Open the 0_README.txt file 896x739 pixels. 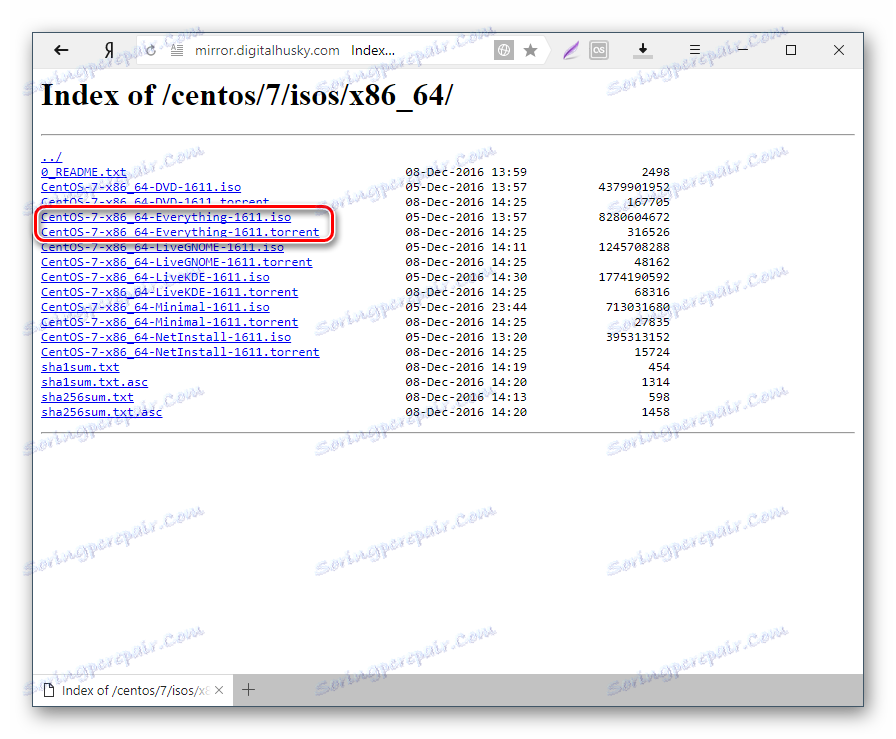[x=83, y=171]
